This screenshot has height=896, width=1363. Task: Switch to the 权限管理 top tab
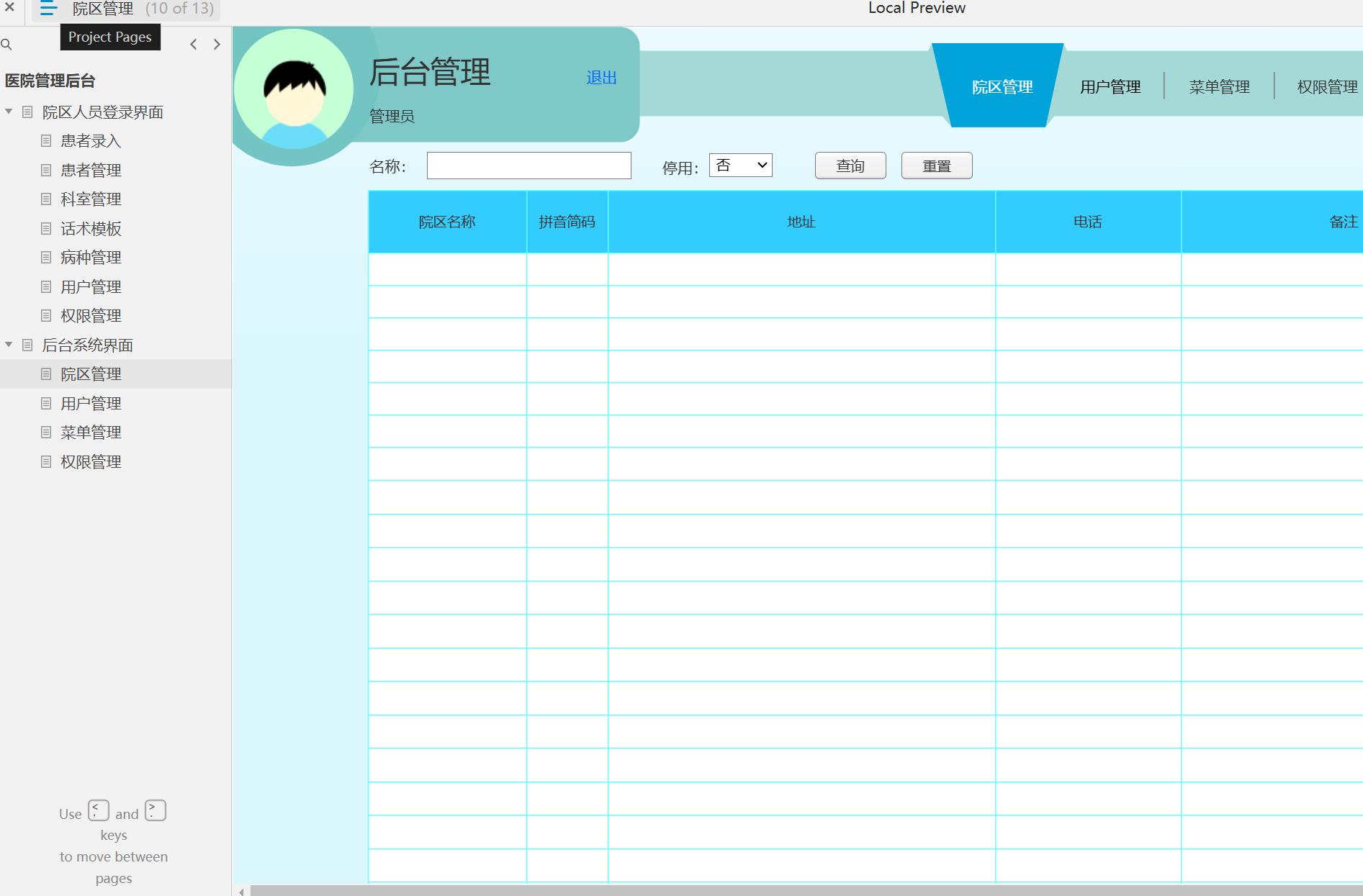[1327, 87]
